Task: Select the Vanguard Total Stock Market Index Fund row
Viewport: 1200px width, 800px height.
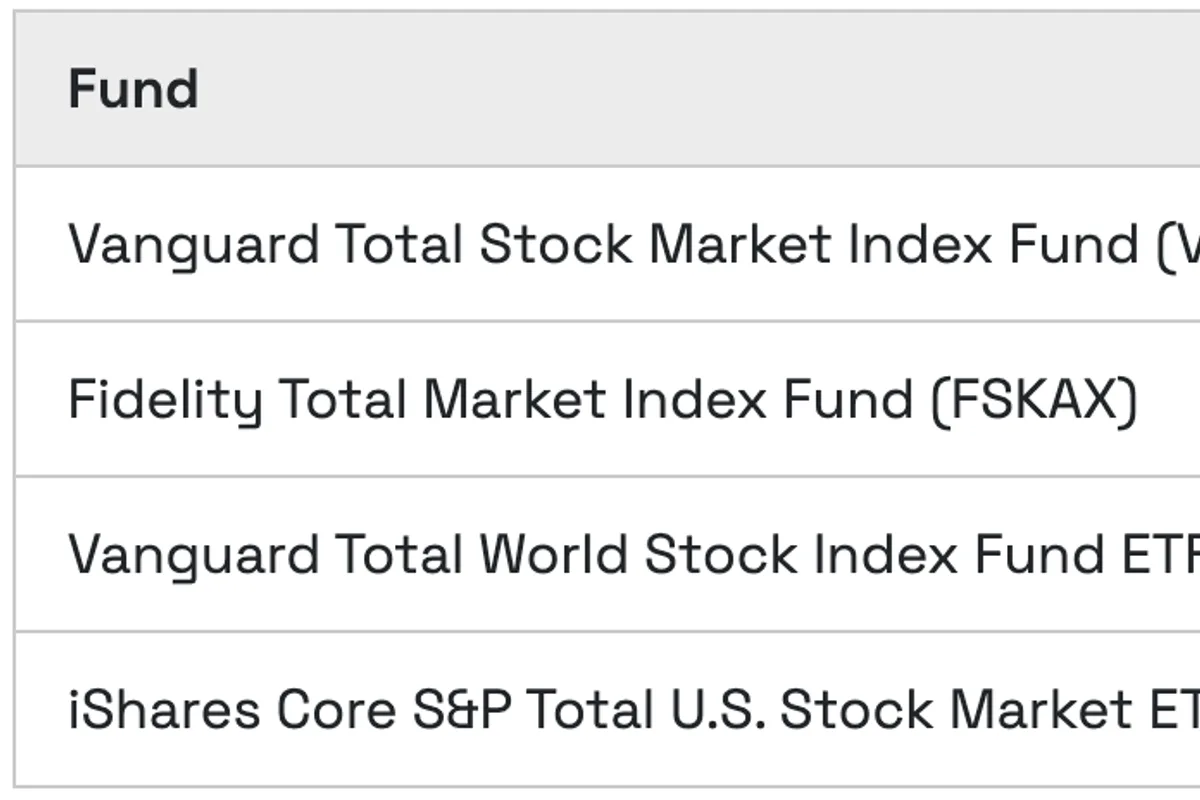Action: pyautogui.click(x=600, y=245)
